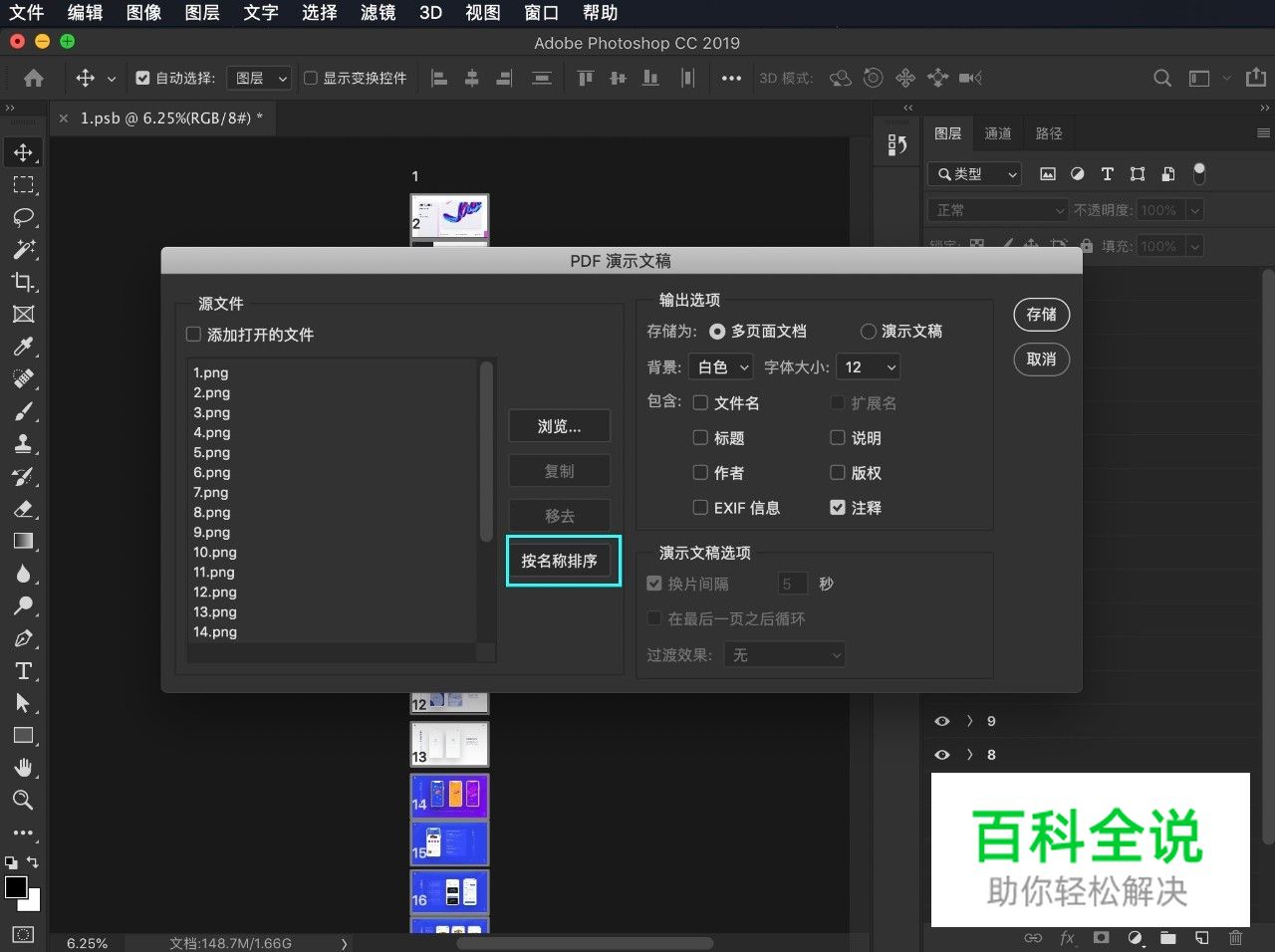Open the 字体大小 dropdown

[868, 366]
